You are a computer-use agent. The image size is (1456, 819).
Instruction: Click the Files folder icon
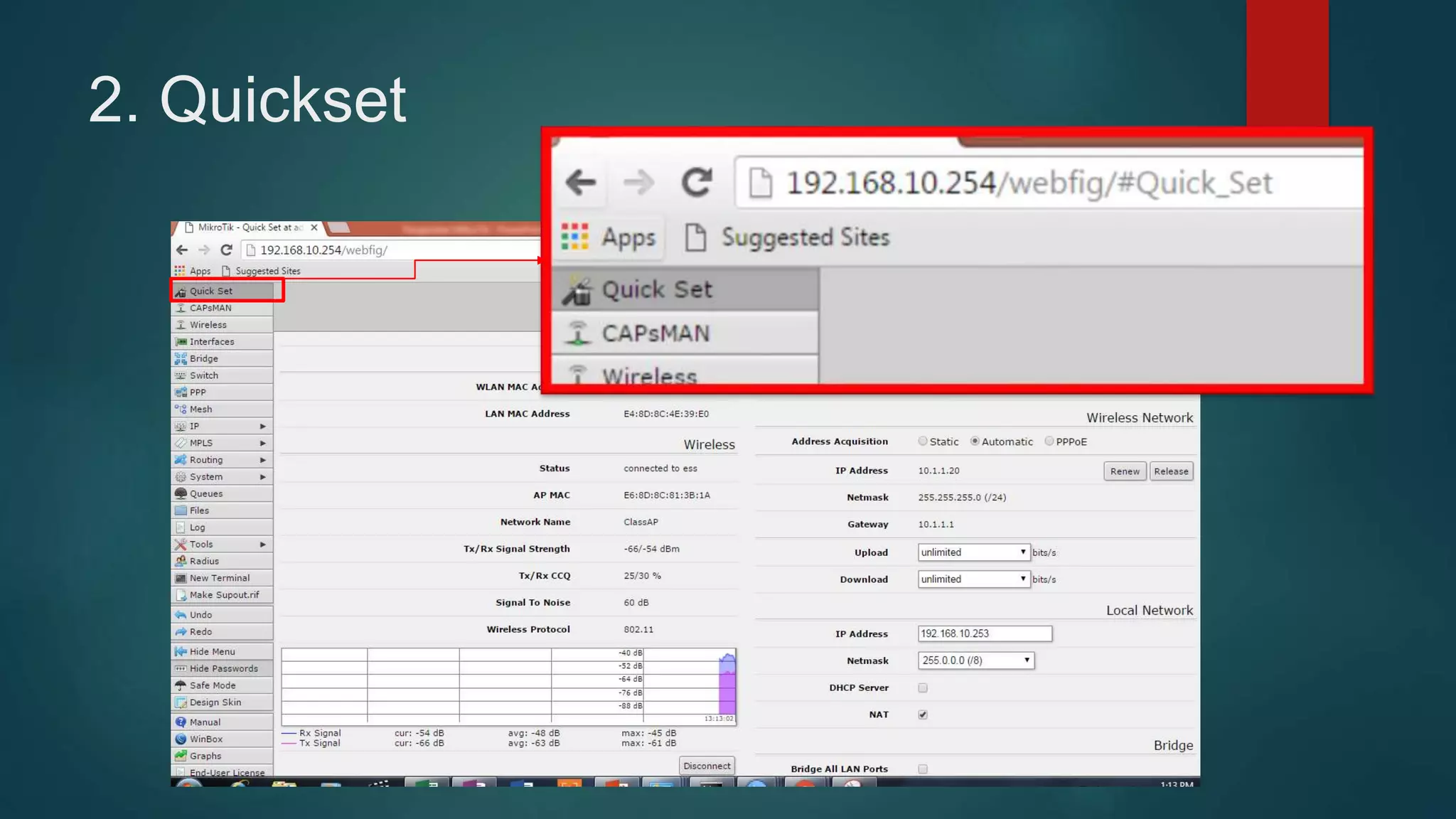(181, 510)
